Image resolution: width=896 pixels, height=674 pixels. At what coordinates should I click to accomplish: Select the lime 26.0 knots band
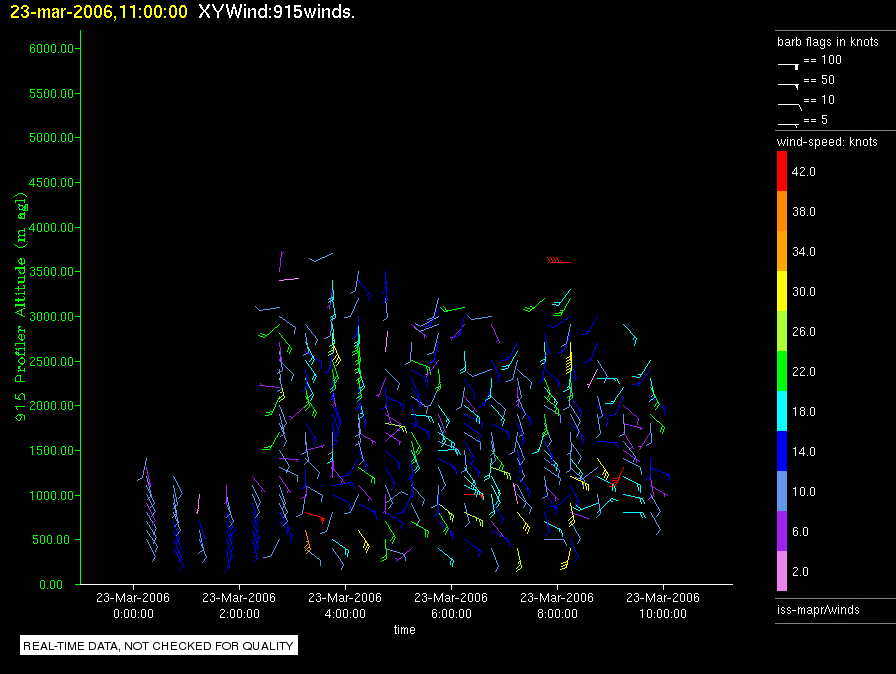coord(782,331)
